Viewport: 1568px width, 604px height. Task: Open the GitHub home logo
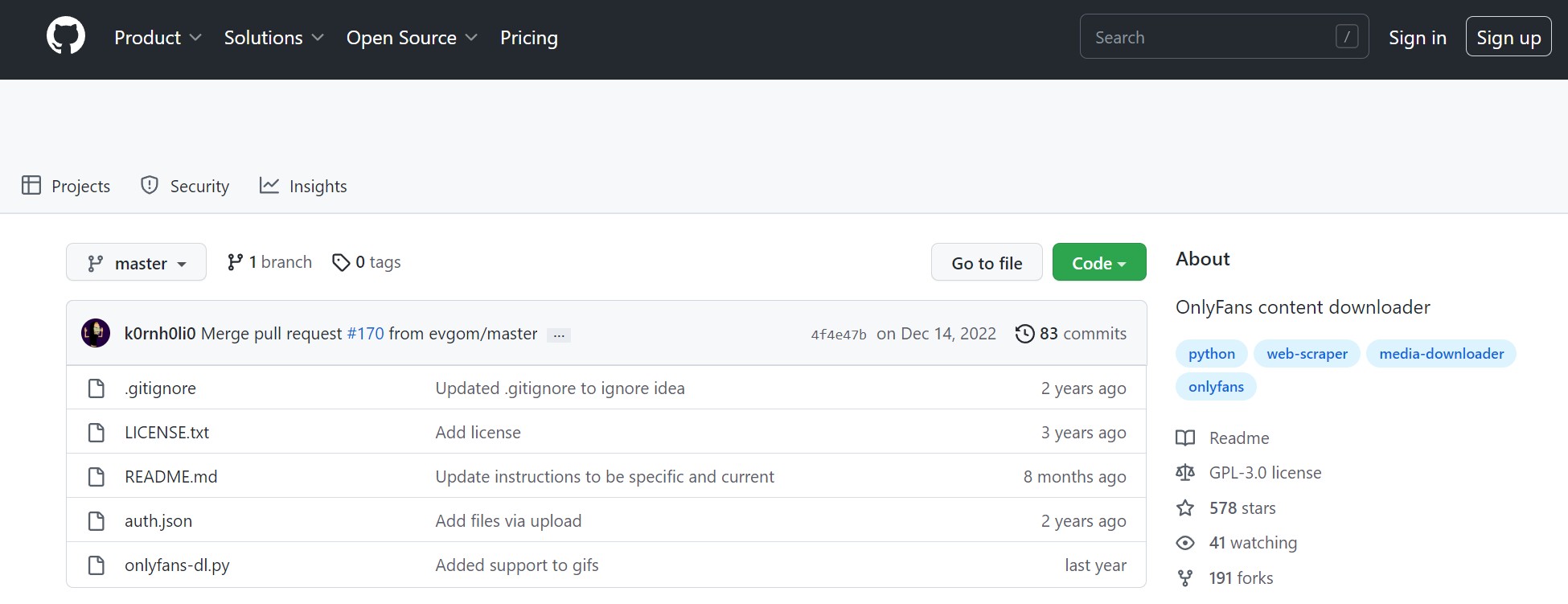(66, 37)
